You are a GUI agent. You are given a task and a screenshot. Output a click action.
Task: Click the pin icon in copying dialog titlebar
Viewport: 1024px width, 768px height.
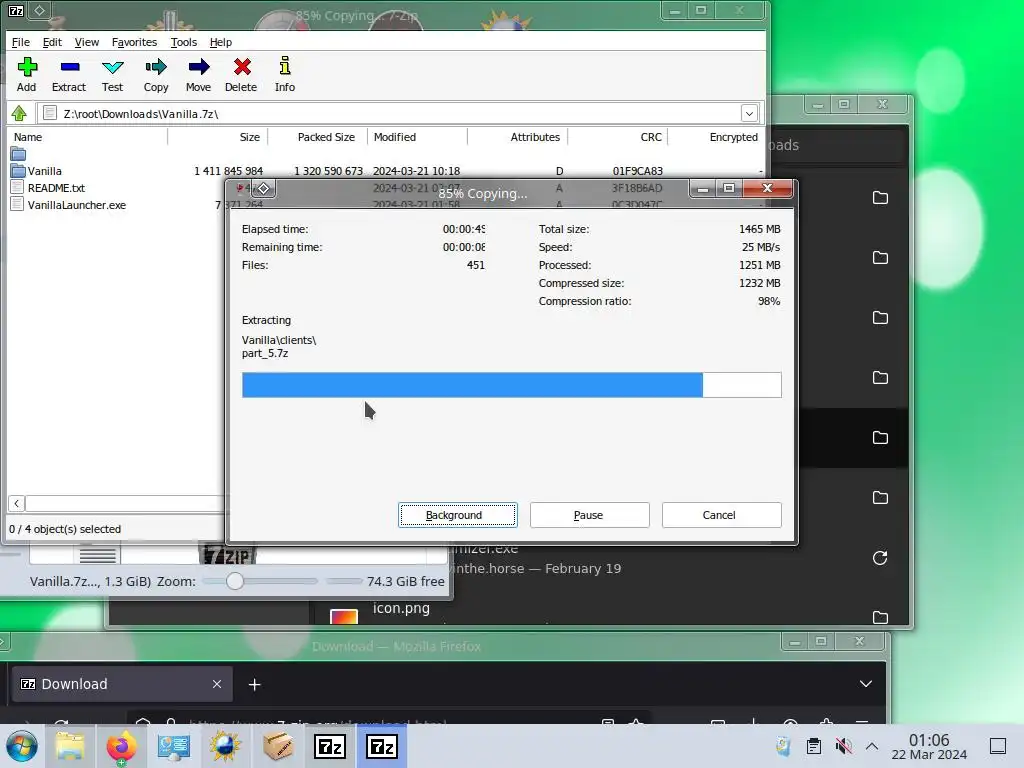263,189
